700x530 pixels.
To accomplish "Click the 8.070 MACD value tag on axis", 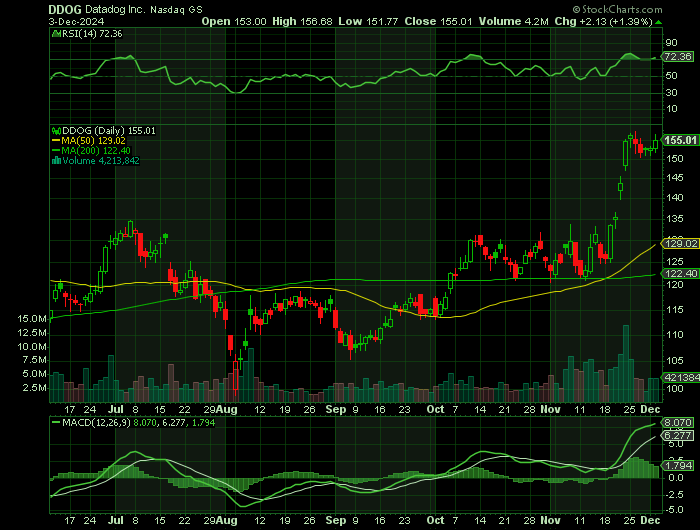I will [678, 422].
